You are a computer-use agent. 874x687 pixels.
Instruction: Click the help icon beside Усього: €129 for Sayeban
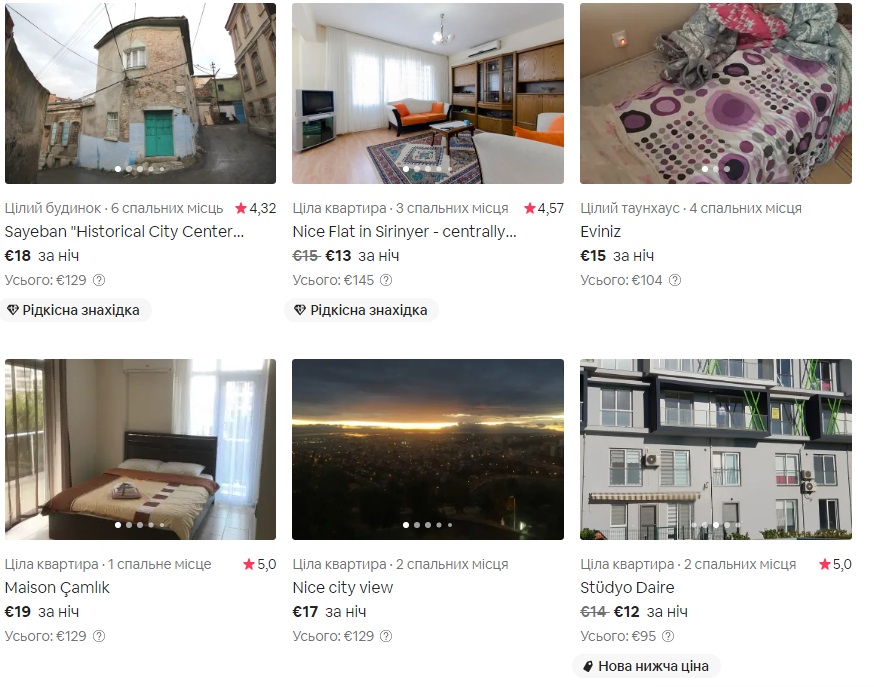[x=99, y=280]
